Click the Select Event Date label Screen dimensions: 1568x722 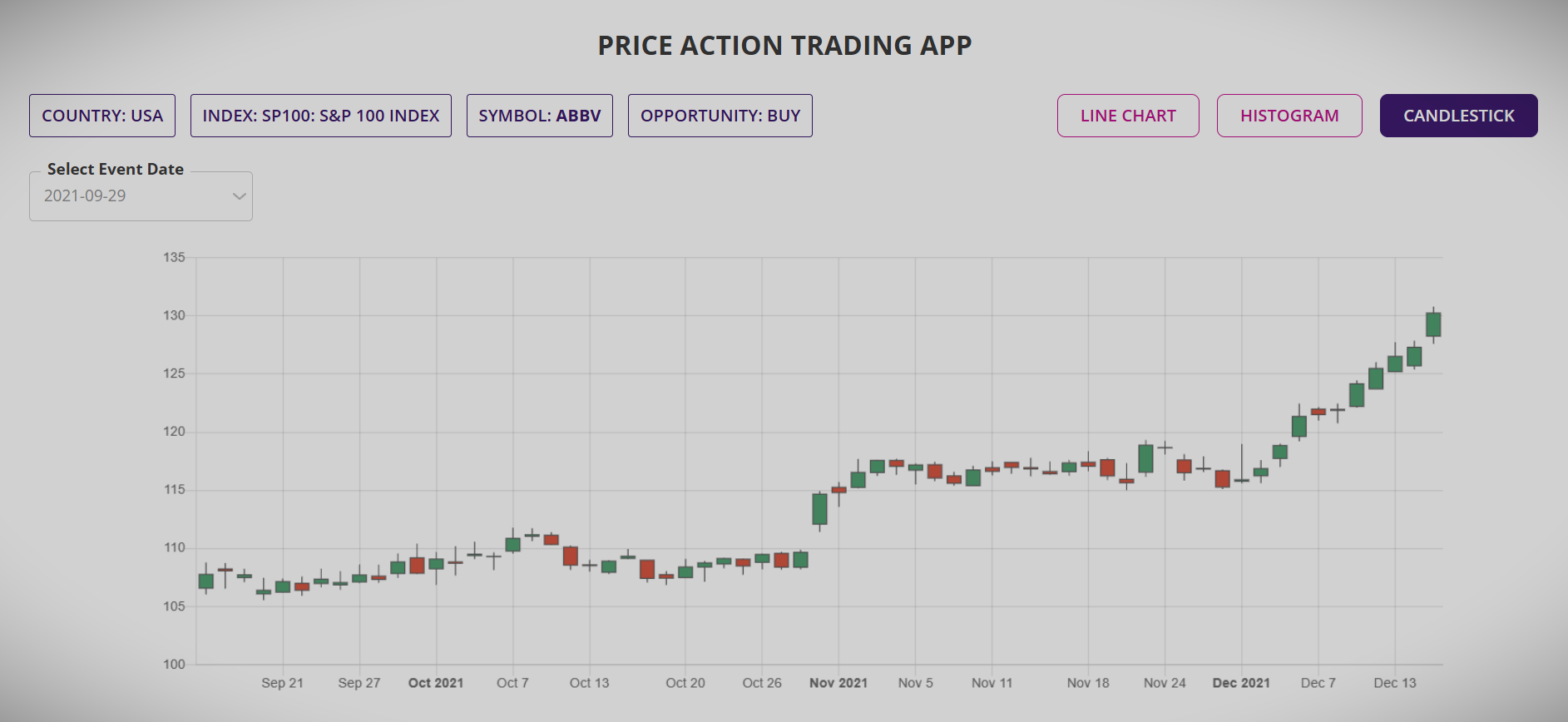[115, 169]
